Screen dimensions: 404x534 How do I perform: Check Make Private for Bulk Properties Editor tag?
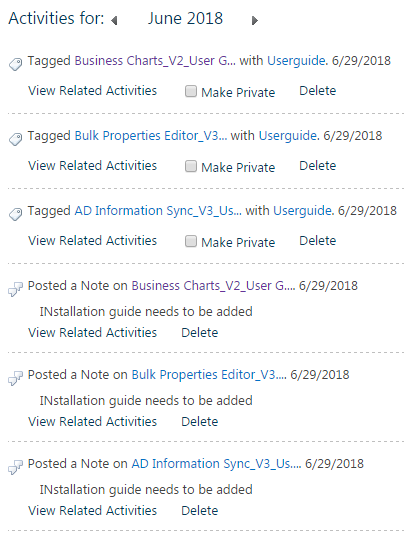[x=191, y=166]
